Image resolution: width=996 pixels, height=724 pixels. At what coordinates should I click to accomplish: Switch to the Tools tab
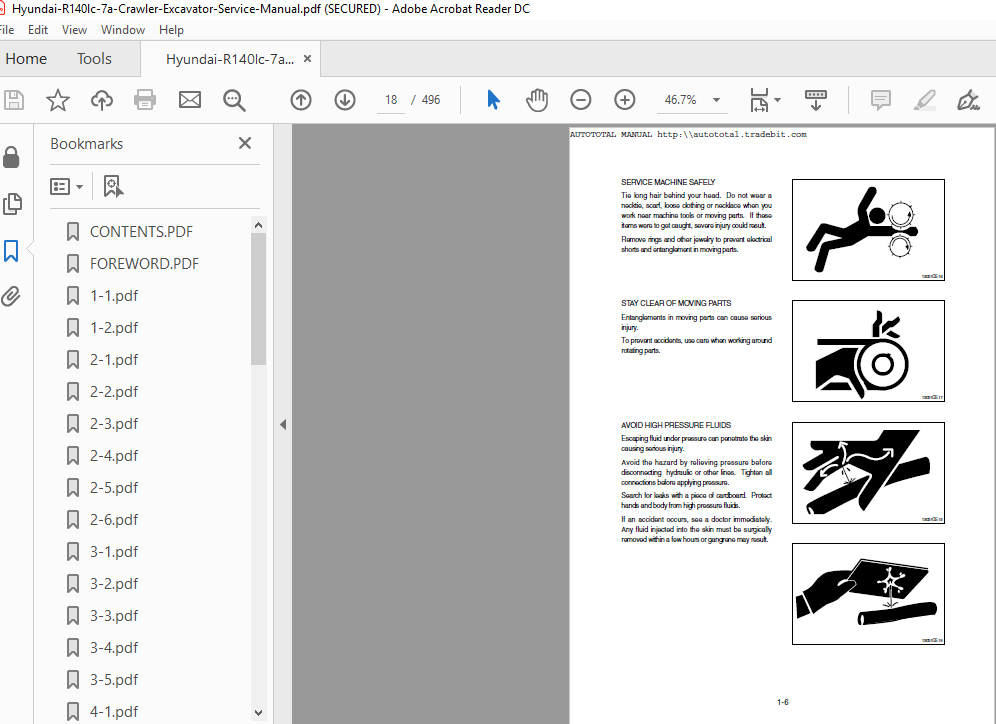[x=94, y=58]
